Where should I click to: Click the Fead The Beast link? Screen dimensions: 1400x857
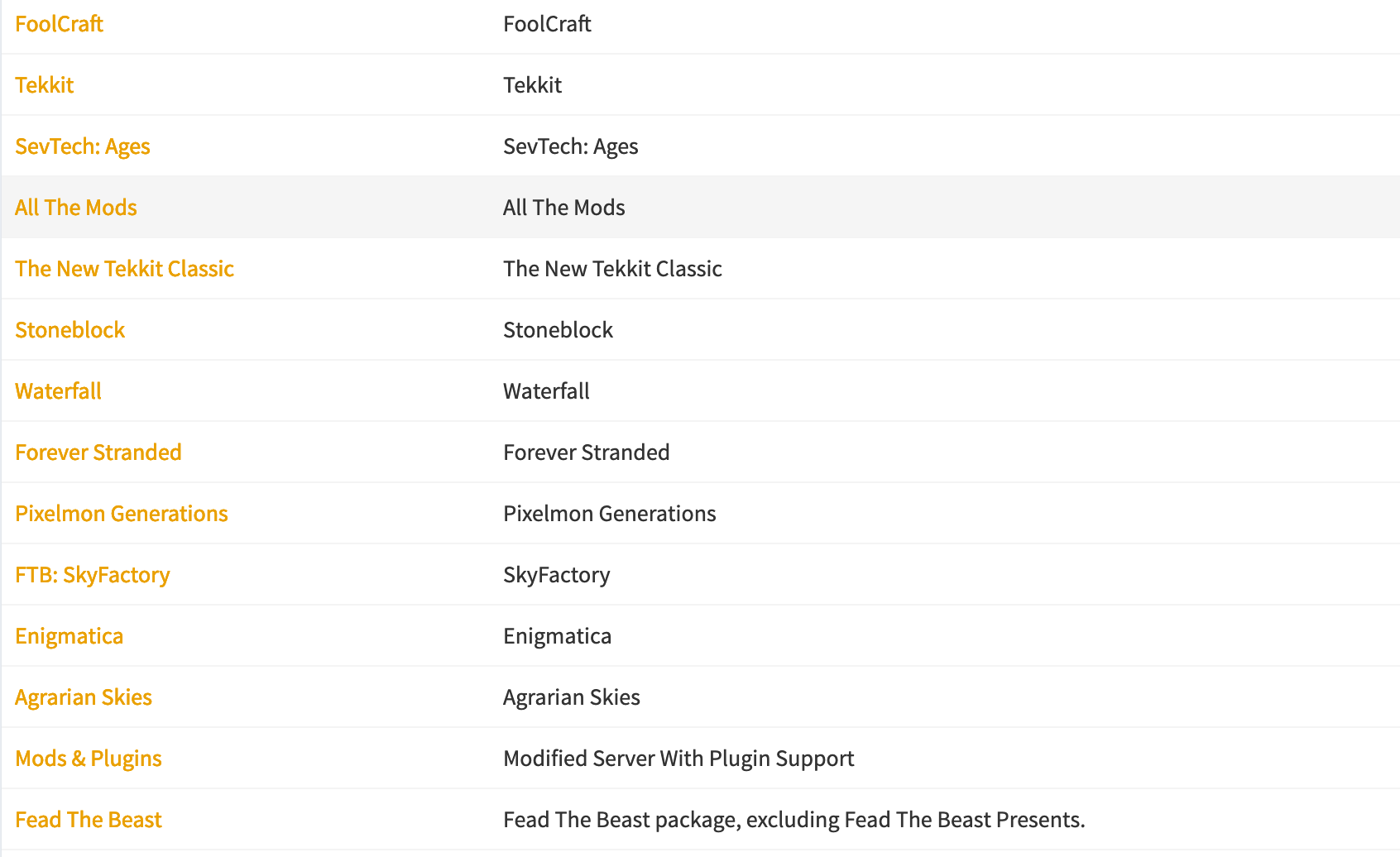tap(89, 820)
